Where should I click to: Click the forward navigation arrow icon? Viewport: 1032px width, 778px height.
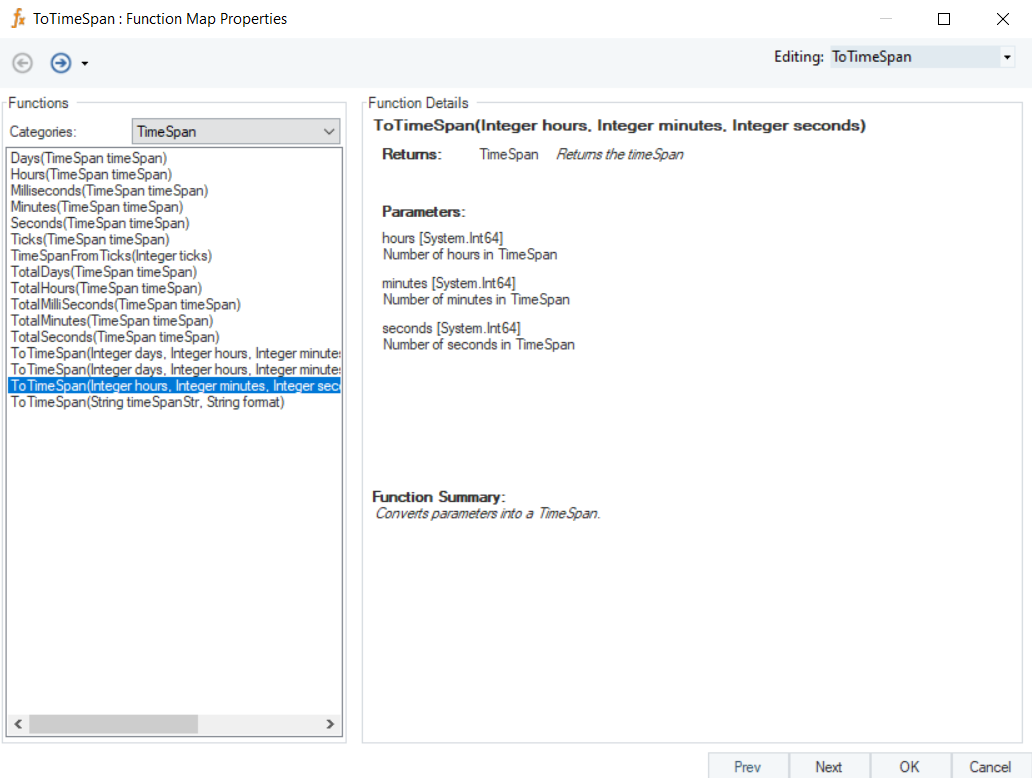(61, 63)
